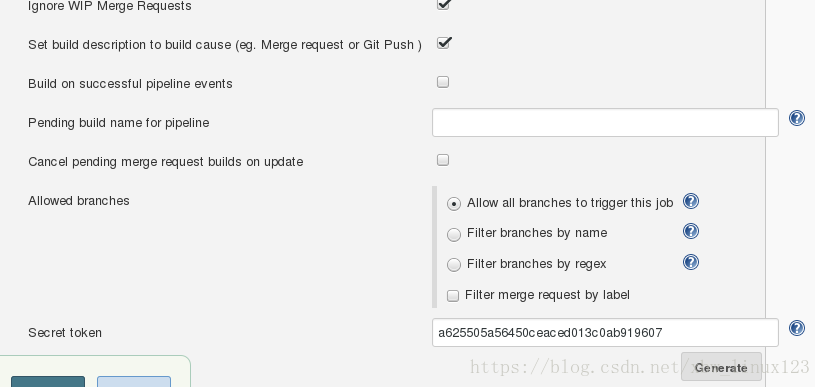Viewport: 821px width, 387px height.
Task: Click the Pending build name for pipeline label
Action: (119, 123)
